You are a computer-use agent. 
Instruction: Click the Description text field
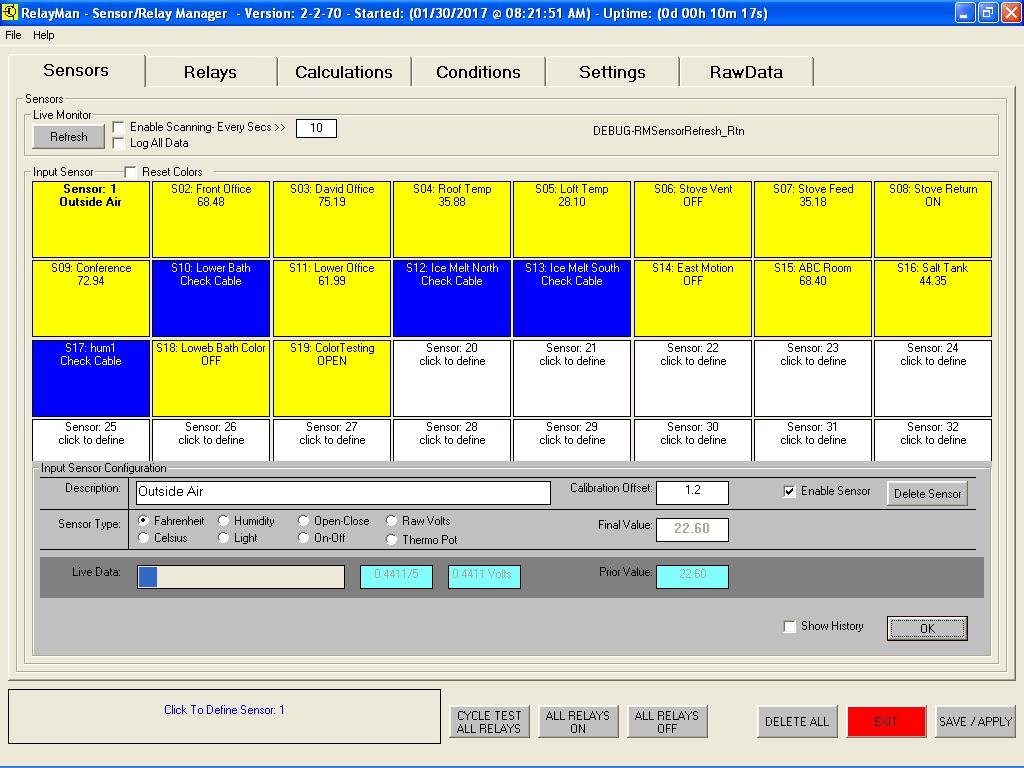click(343, 492)
